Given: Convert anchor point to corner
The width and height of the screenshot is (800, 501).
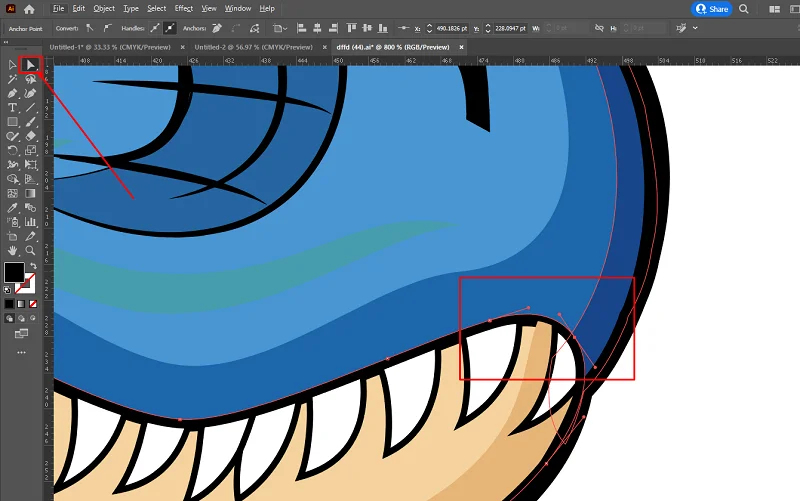Looking at the screenshot, I should pos(90,28).
